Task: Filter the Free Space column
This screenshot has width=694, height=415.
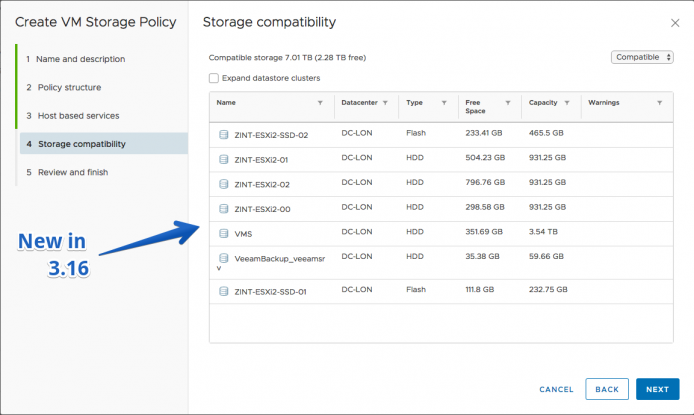Action: (x=508, y=103)
